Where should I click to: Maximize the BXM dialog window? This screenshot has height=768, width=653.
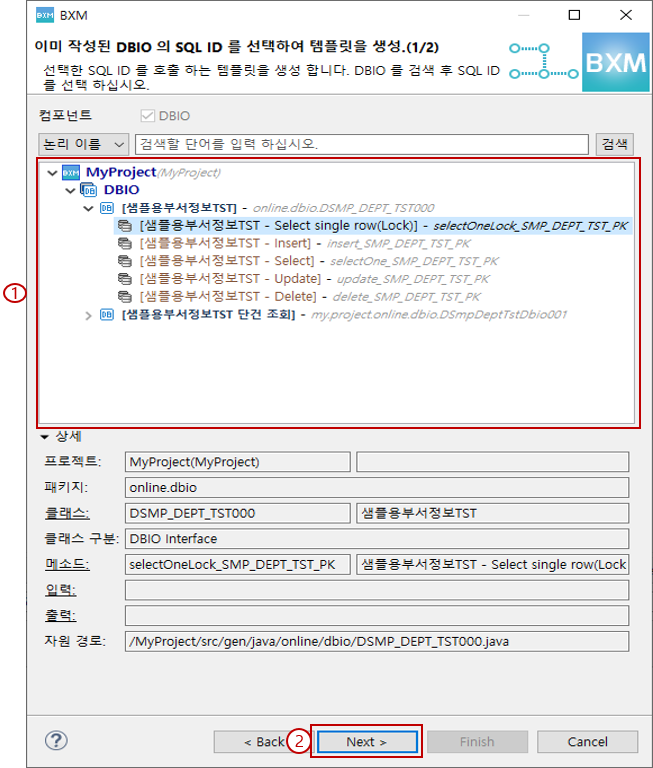574,15
